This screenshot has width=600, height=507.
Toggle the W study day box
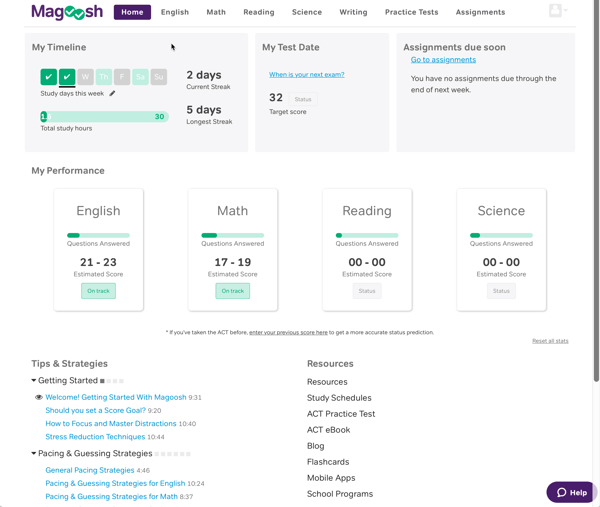85,77
